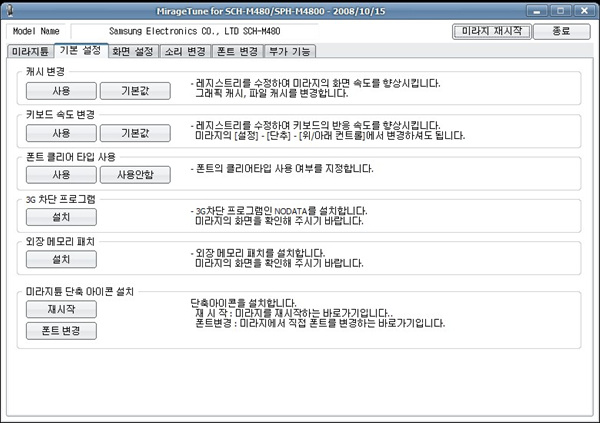
Task: Click 사용 under 캐시 변경
Action: click(61, 91)
